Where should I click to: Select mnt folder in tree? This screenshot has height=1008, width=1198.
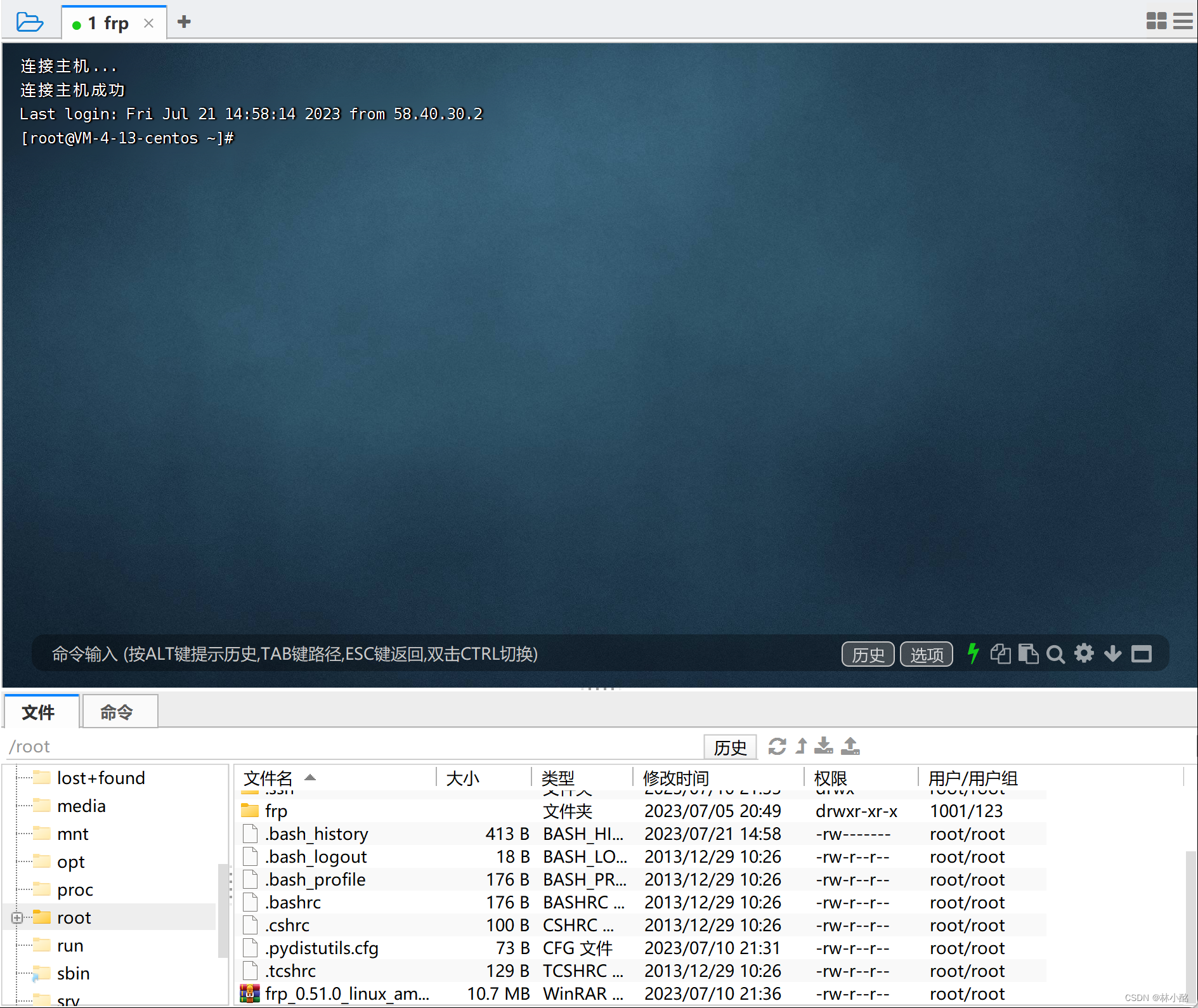[x=72, y=834]
